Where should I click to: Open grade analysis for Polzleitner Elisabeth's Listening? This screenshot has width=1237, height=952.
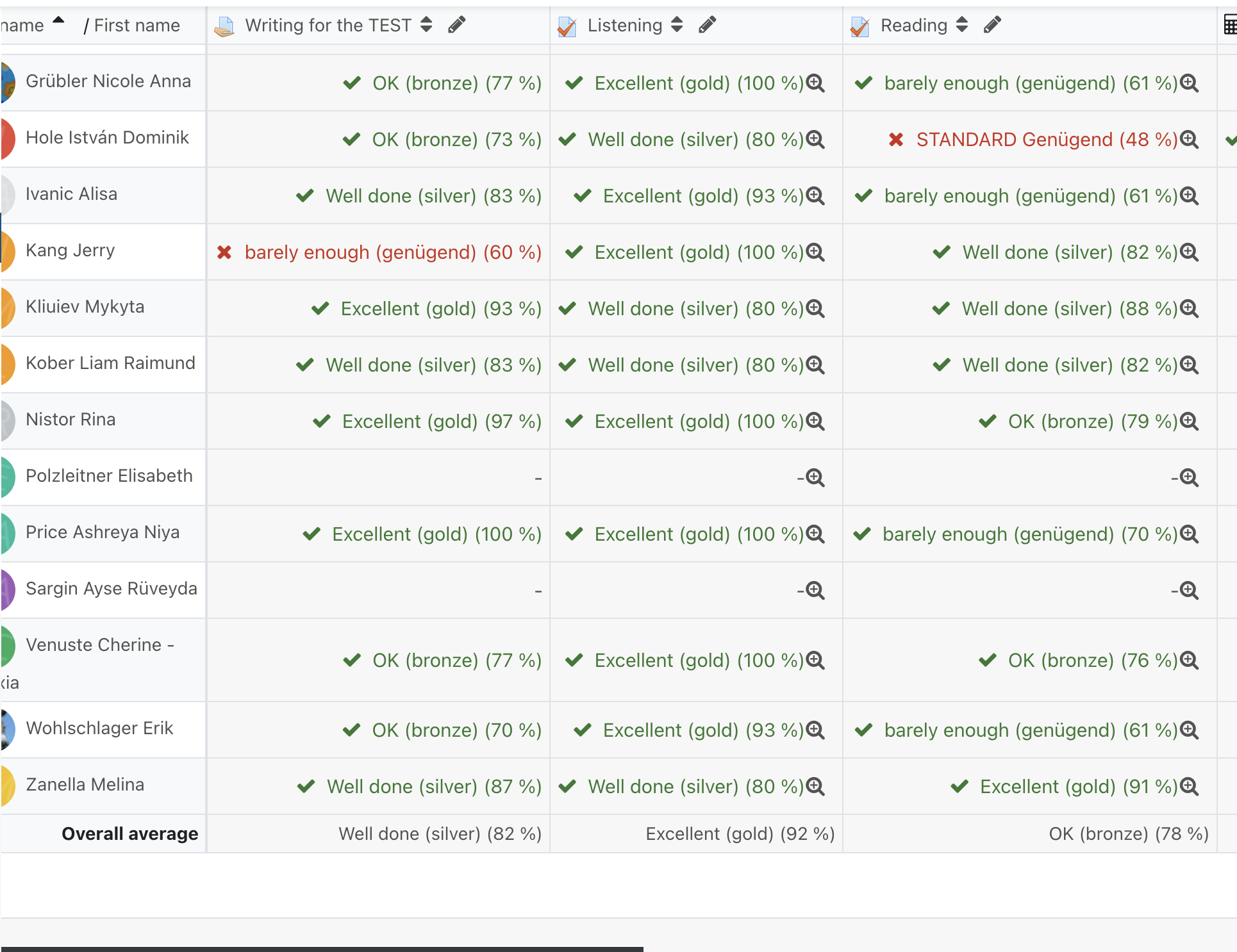(815, 477)
